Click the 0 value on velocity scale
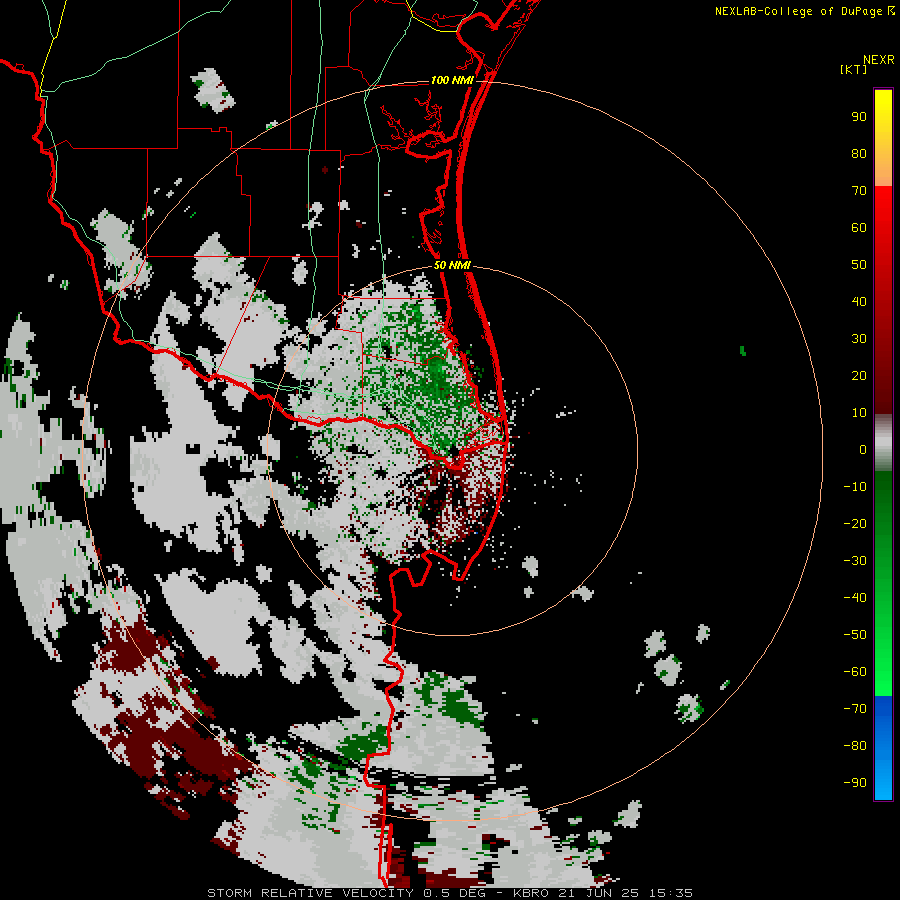This screenshot has width=900, height=900. [x=863, y=450]
